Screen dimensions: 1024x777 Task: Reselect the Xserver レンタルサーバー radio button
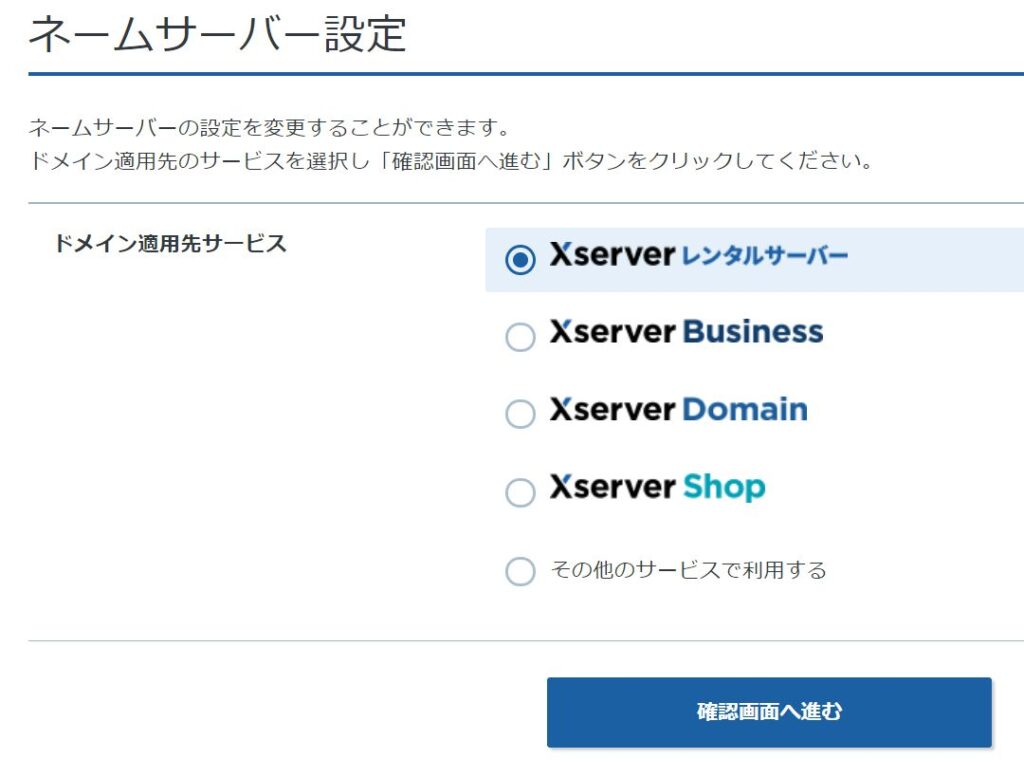coord(520,261)
